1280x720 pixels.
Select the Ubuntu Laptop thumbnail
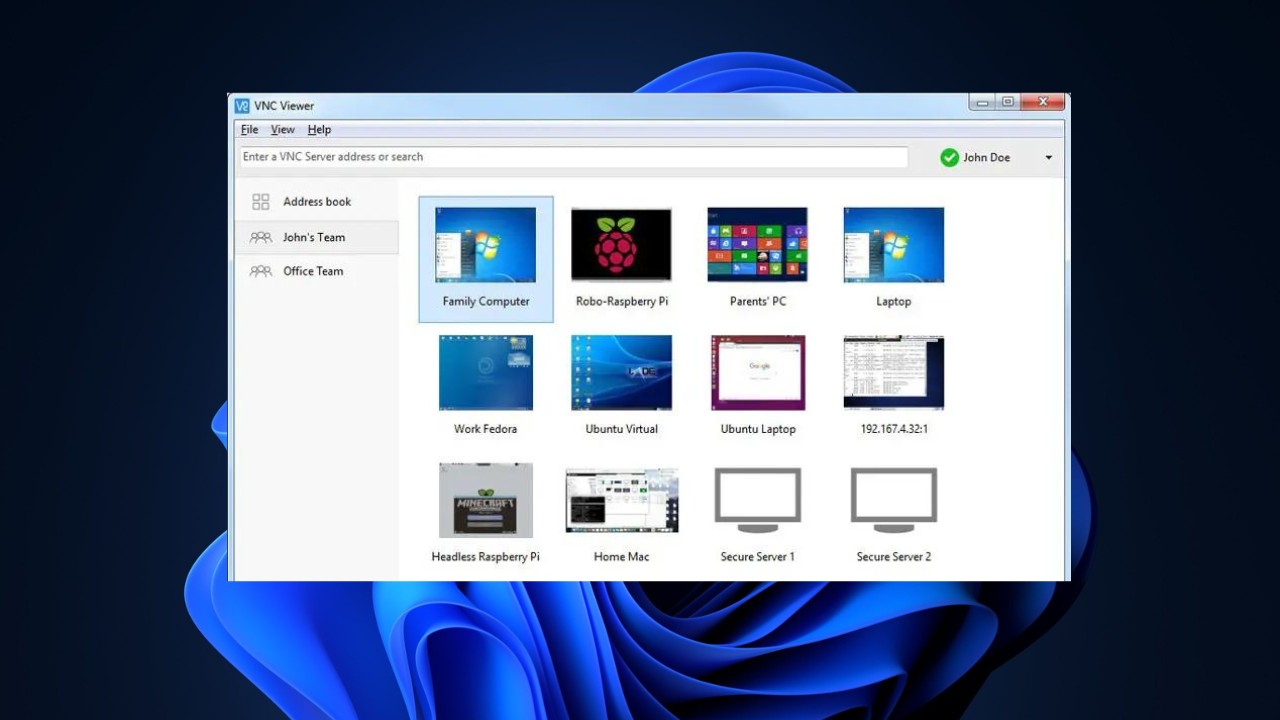coord(758,373)
